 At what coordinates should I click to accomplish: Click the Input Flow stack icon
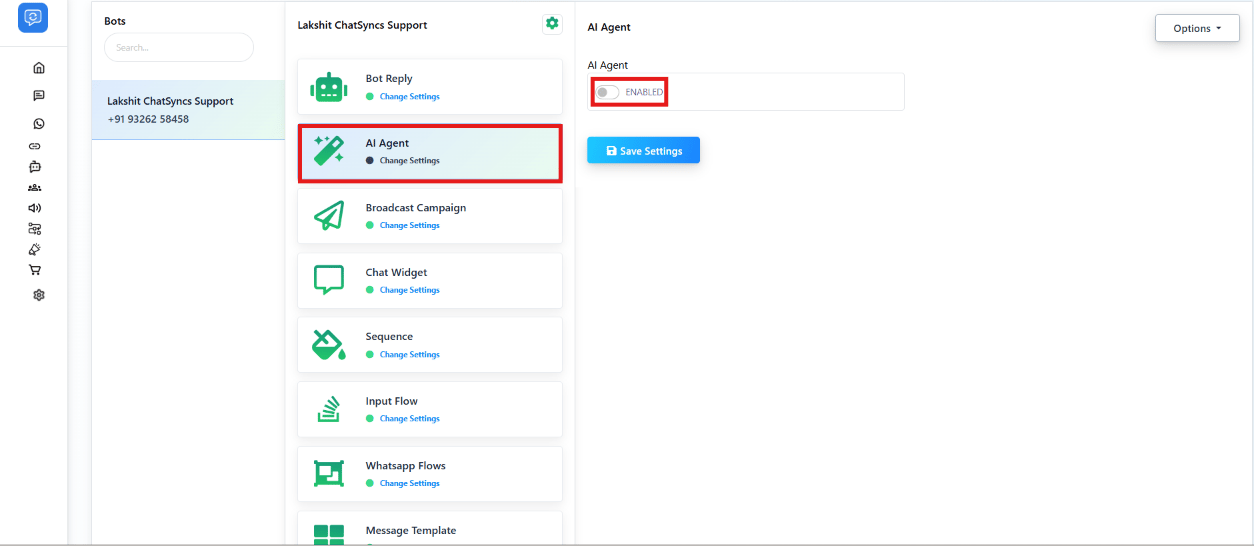(329, 409)
